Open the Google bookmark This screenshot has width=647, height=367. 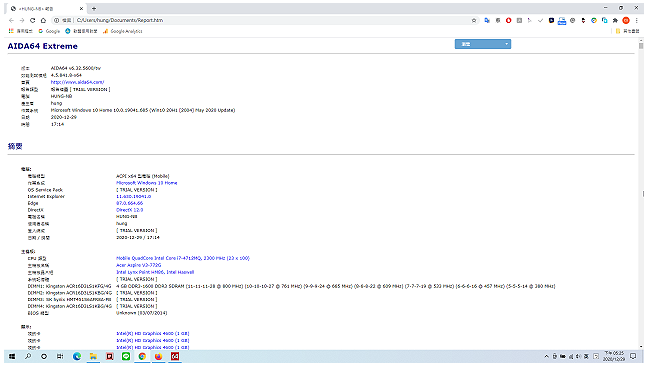pos(49,31)
